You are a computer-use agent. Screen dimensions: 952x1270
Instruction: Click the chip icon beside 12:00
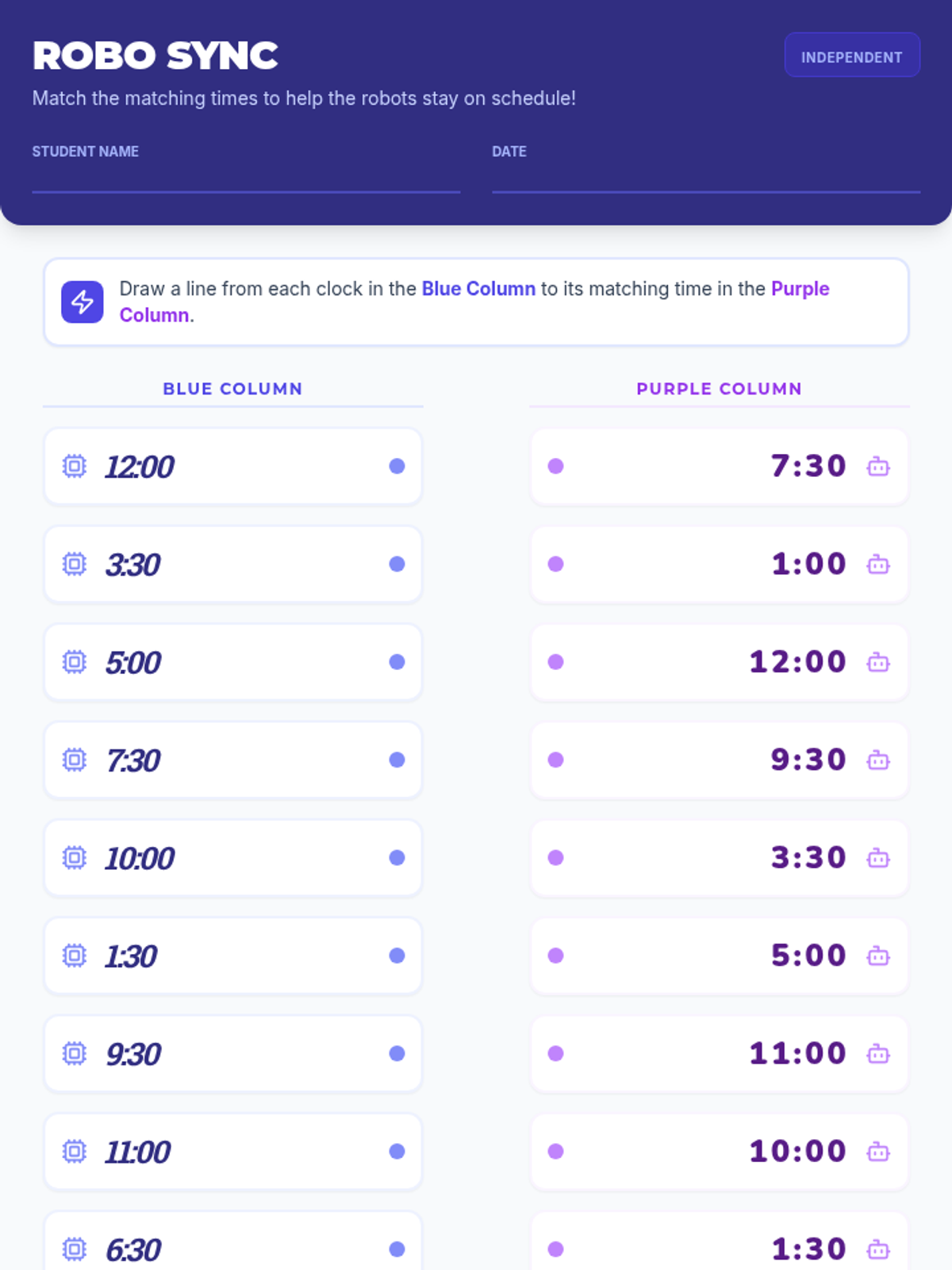(75, 466)
